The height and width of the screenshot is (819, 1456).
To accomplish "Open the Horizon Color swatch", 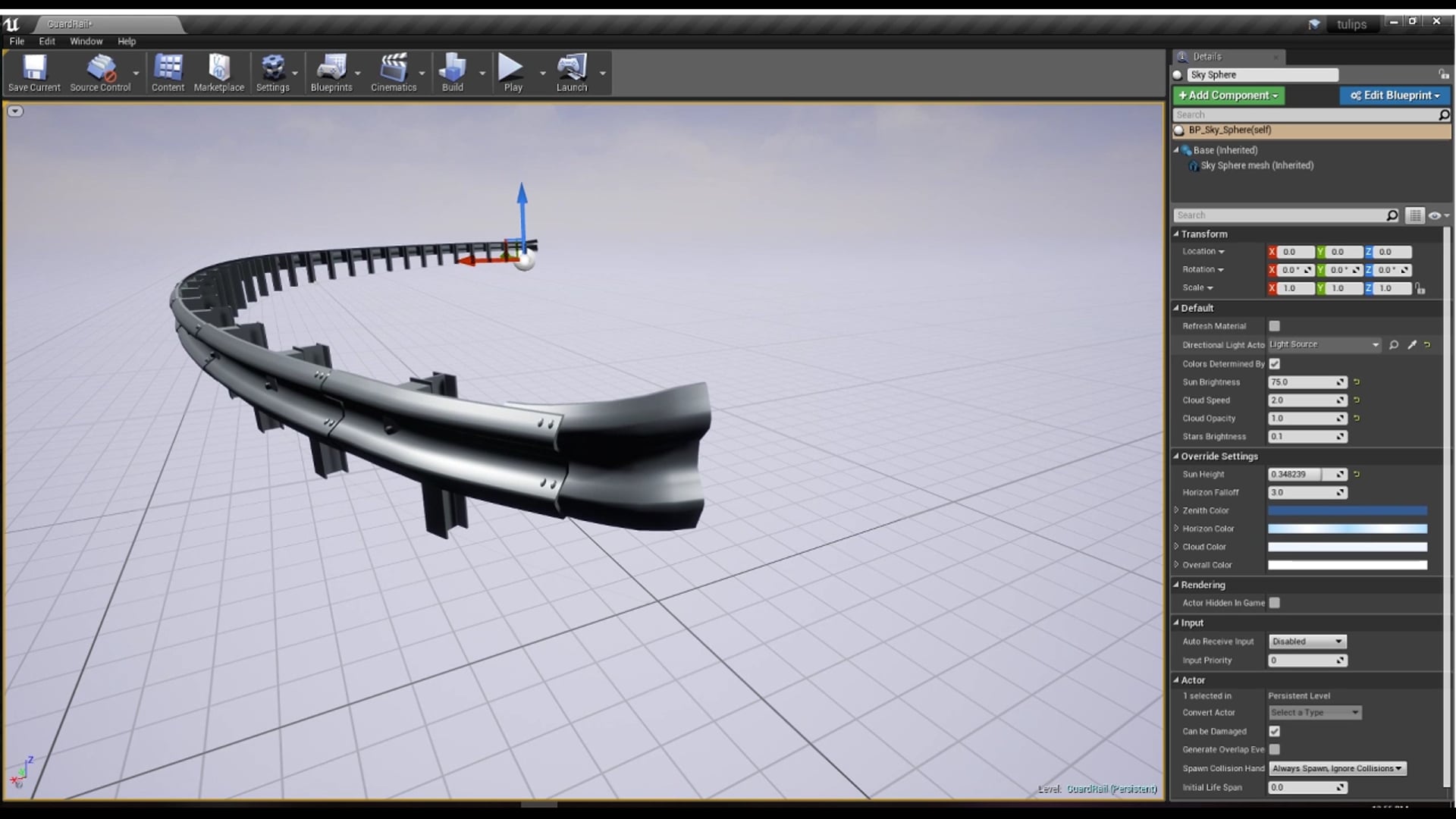I will tap(1348, 529).
